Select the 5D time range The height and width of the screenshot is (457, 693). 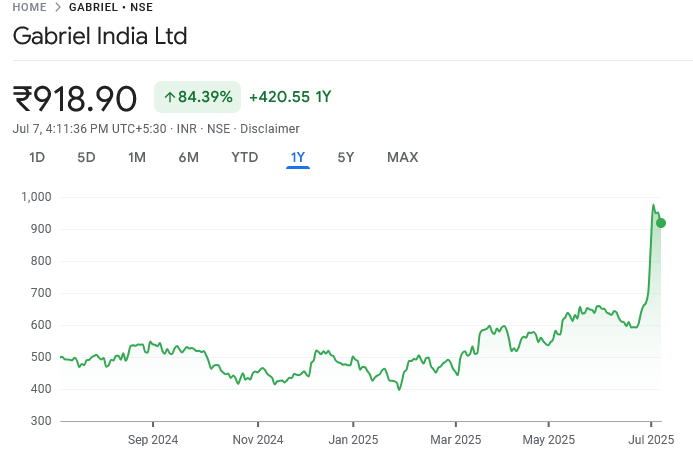(87, 157)
